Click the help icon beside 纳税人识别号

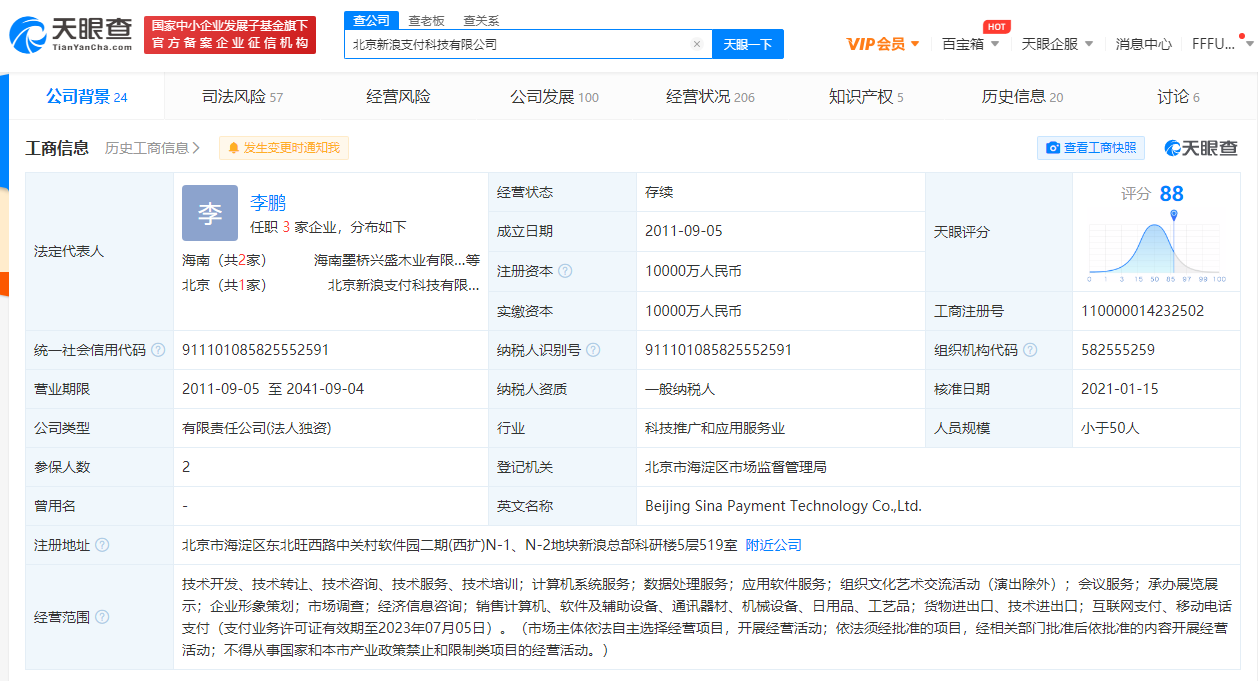[593, 350]
